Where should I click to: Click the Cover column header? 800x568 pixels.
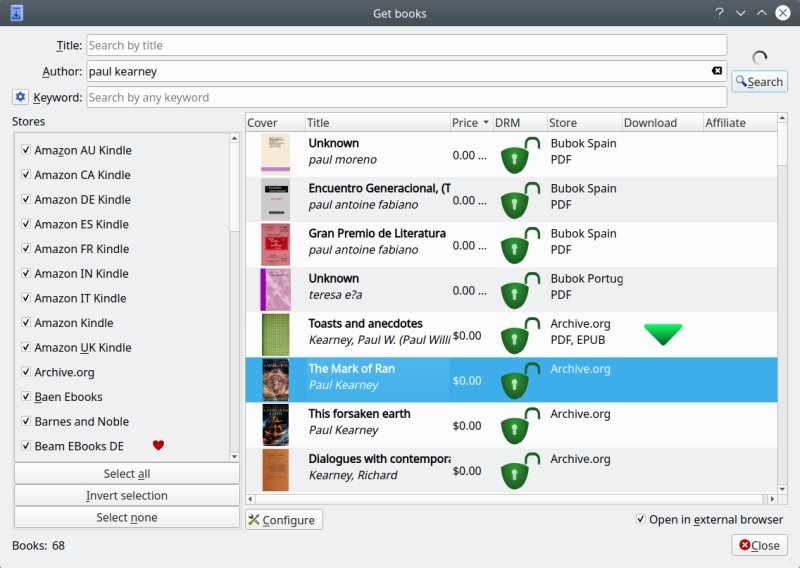pyautogui.click(x=276, y=122)
